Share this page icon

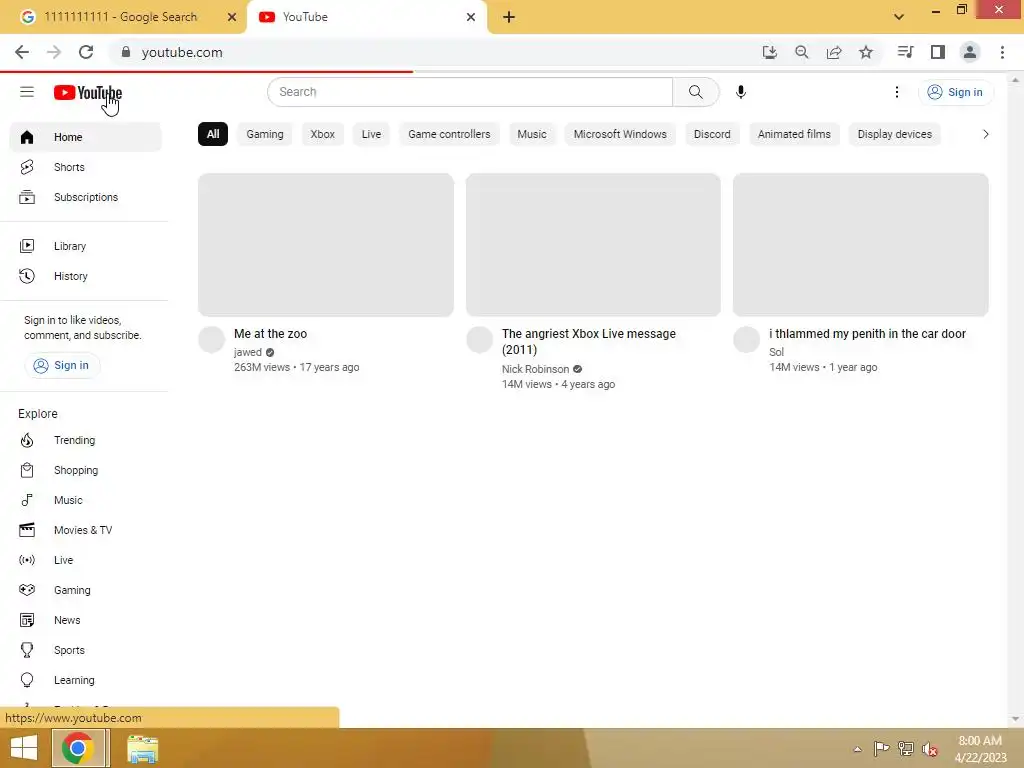click(834, 52)
